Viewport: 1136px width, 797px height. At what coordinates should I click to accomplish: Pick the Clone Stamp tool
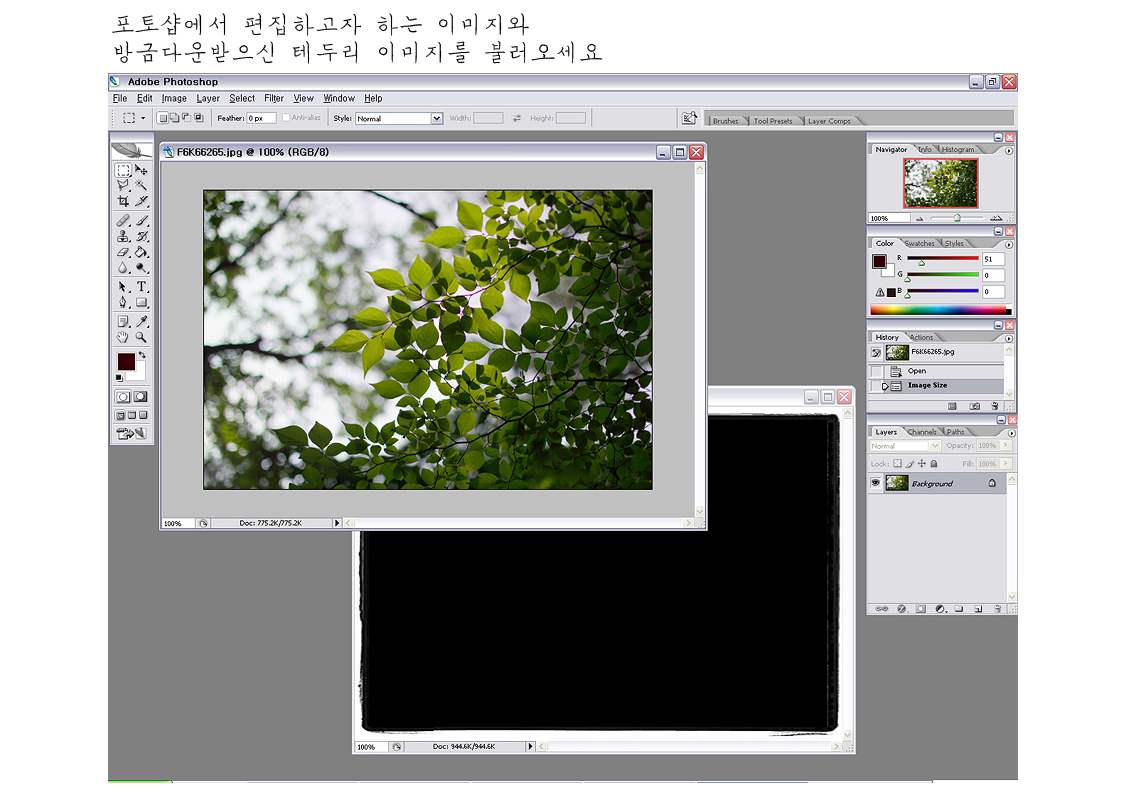click(123, 237)
